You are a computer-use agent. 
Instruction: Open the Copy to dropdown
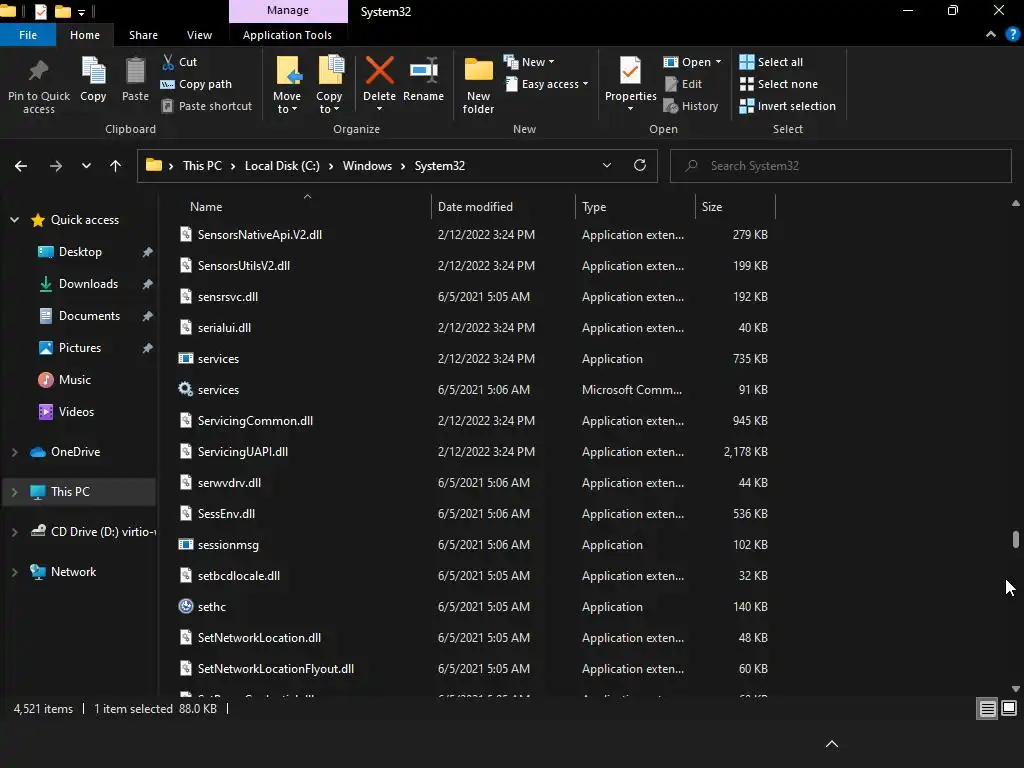tap(329, 103)
